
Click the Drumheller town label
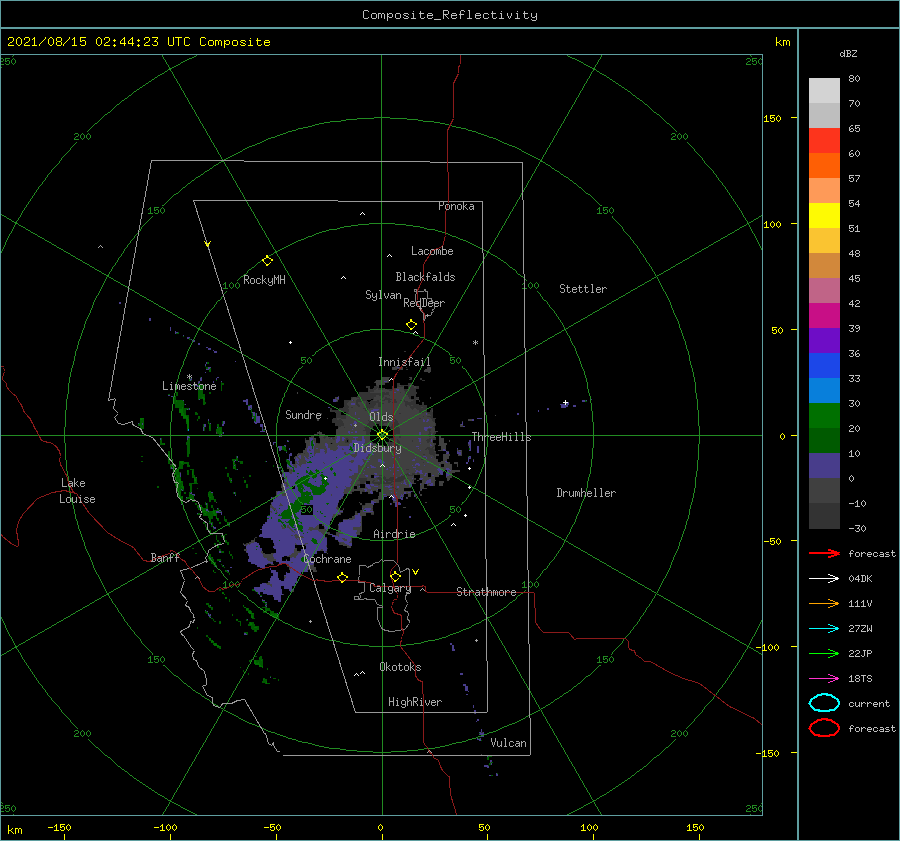click(586, 493)
